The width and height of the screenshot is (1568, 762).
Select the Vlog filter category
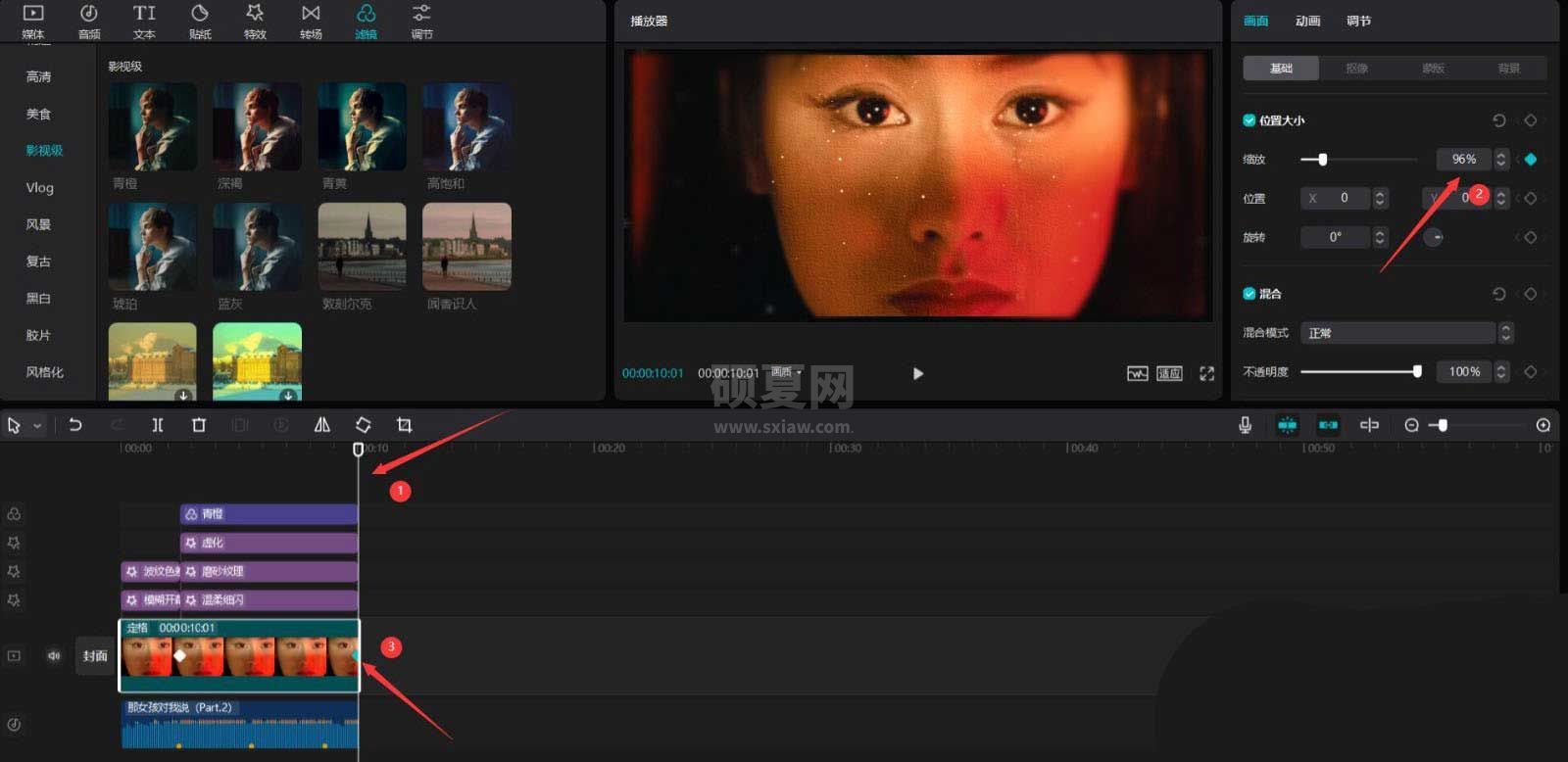[x=39, y=187]
